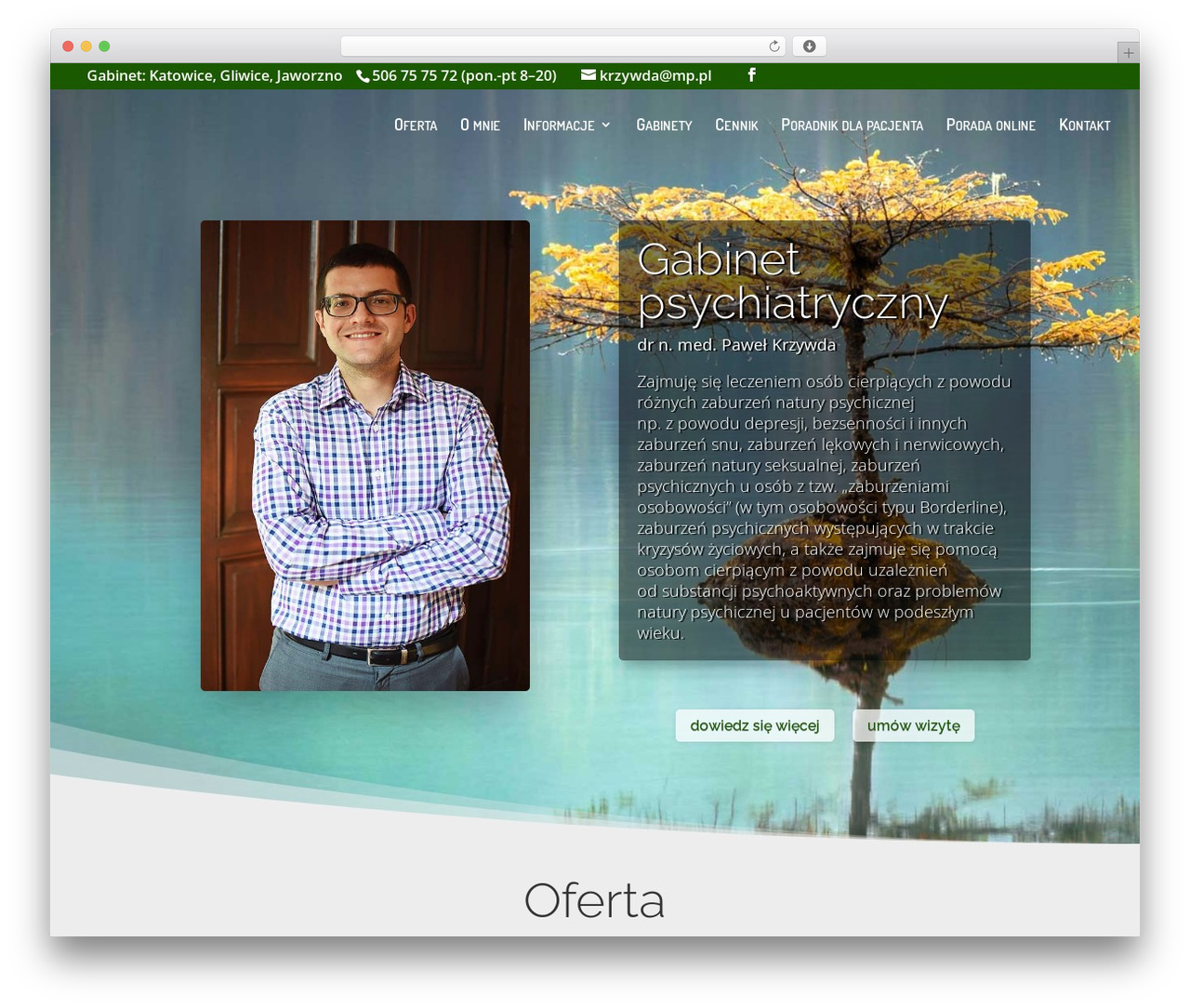Expand the Informacje menu chevron
Image resolution: width=1190 pixels, height=1008 pixels.
tap(606, 125)
